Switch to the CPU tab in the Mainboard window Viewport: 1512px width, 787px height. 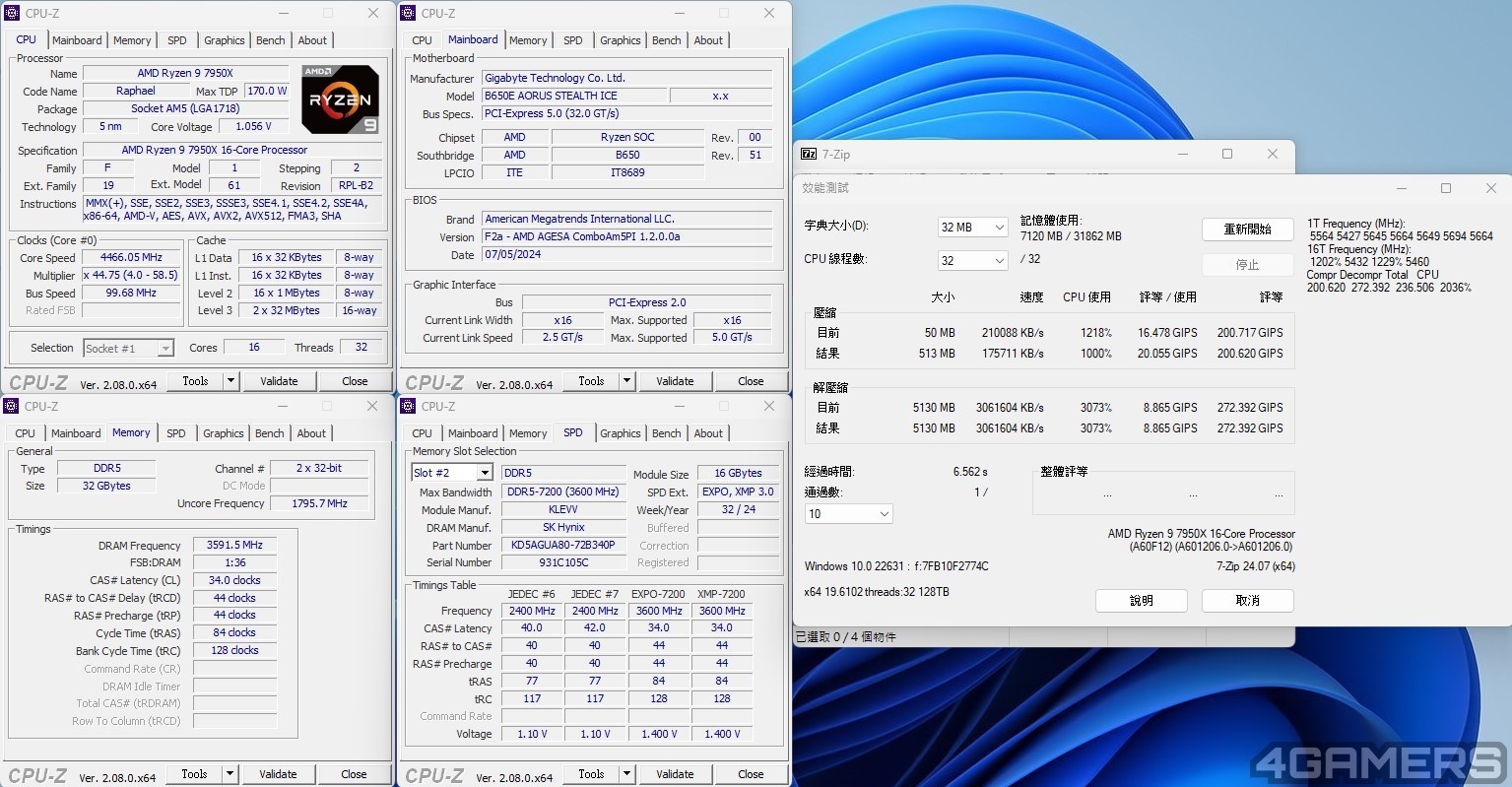pyautogui.click(x=422, y=40)
